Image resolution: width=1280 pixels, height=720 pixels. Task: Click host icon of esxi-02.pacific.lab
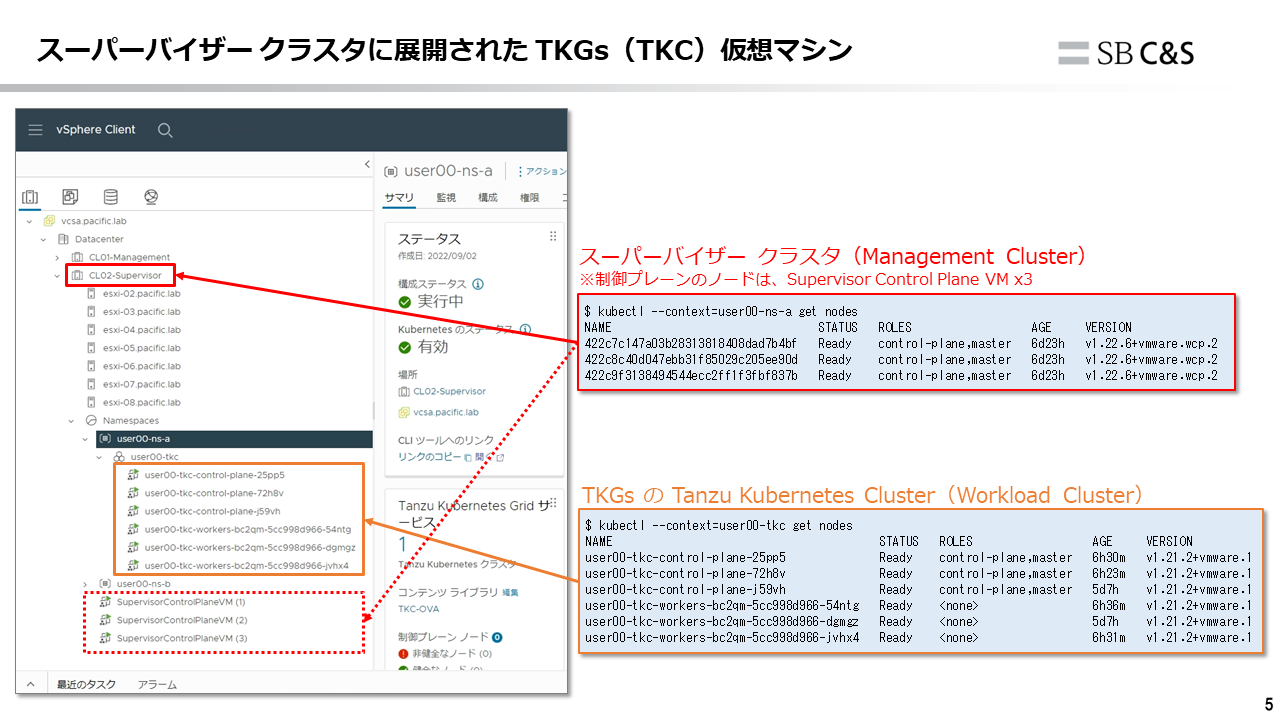click(92, 294)
